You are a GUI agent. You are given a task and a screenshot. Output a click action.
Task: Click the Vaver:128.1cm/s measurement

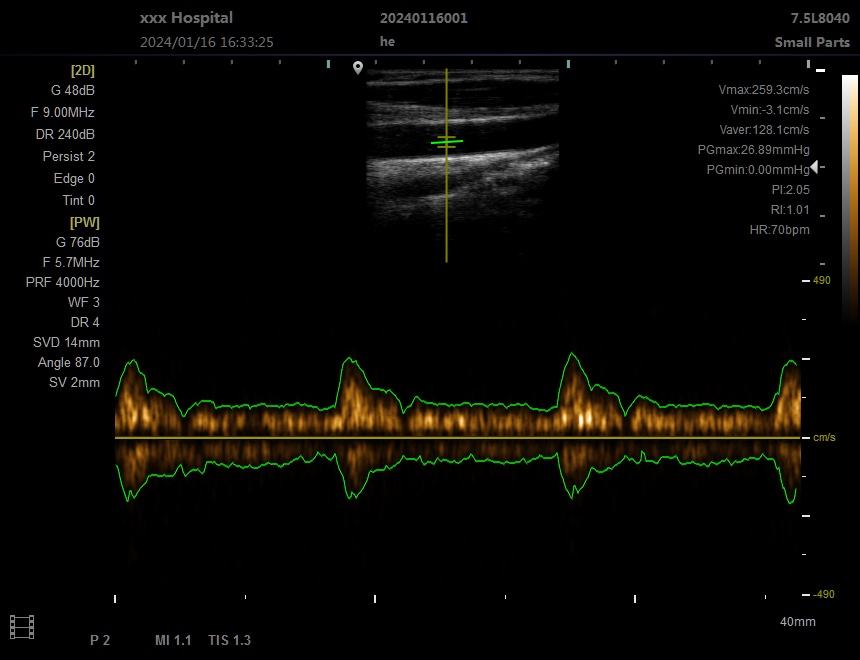pyautogui.click(x=764, y=129)
